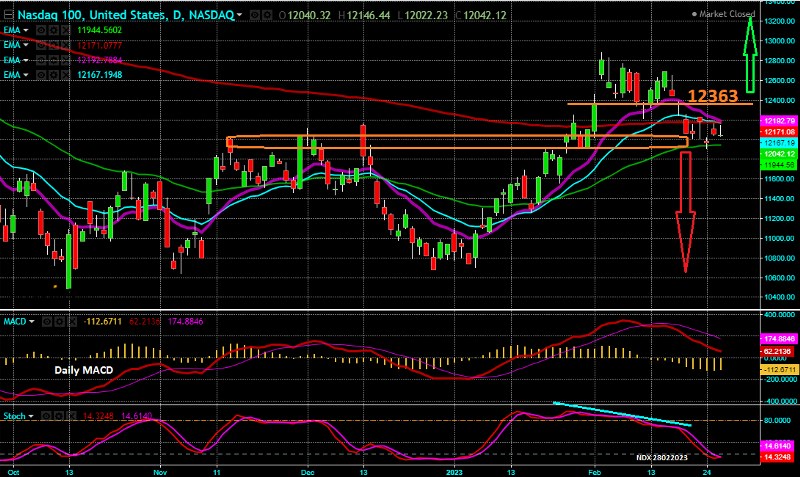The height and width of the screenshot is (477, 800).
Task: Open dropdown of the EMA showing 11944.5602
Action: point(26,31)
